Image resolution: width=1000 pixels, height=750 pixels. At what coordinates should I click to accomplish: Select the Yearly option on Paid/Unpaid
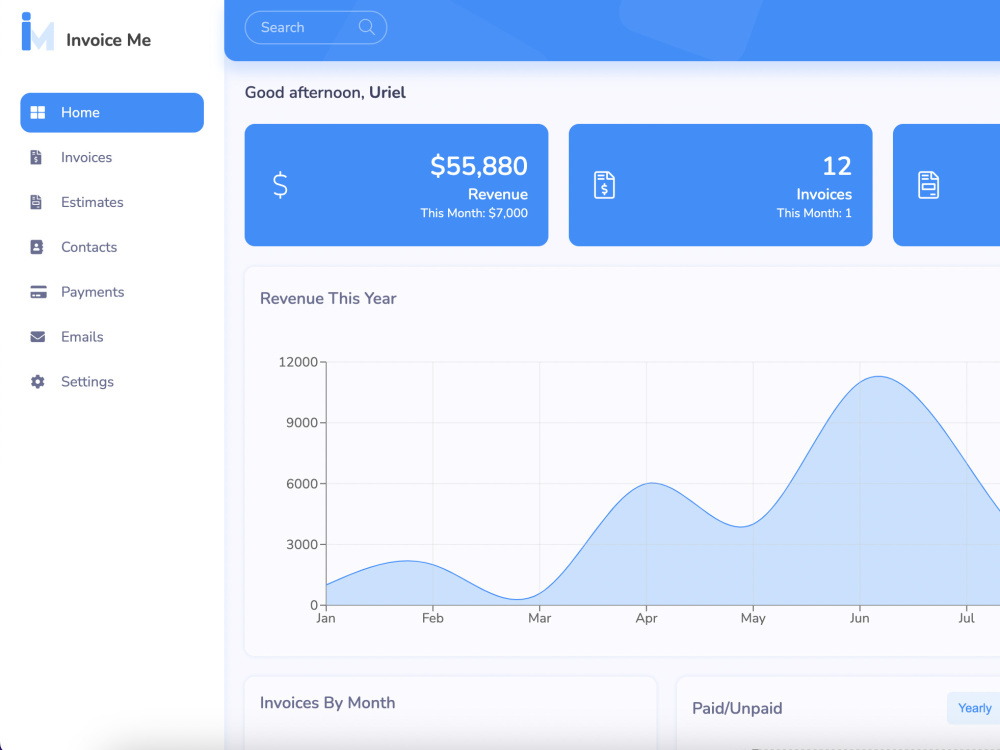pos(974,708)
